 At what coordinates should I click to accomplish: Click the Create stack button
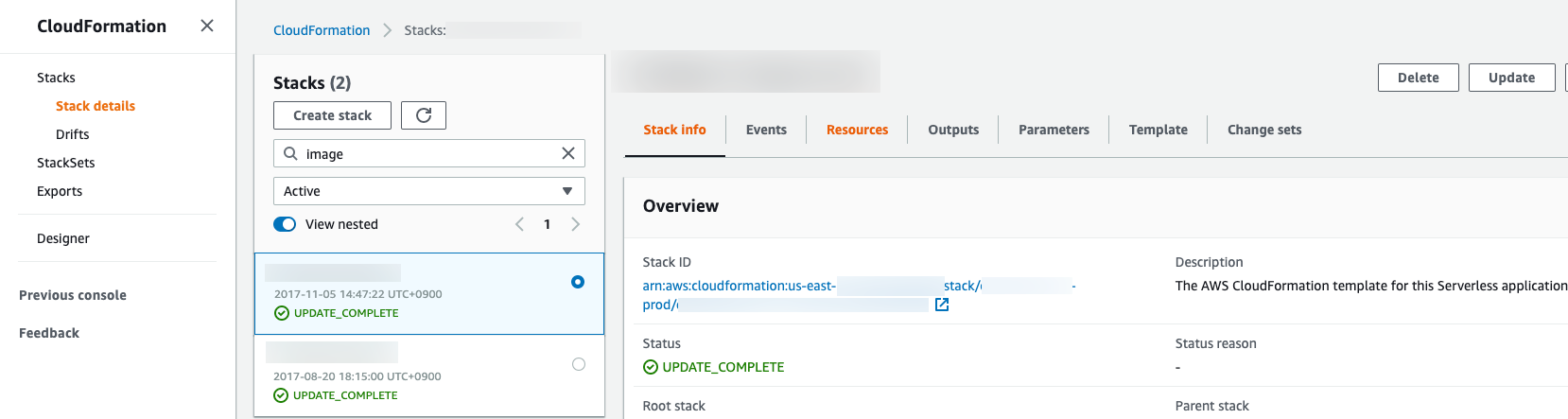(x=332, y=115)
